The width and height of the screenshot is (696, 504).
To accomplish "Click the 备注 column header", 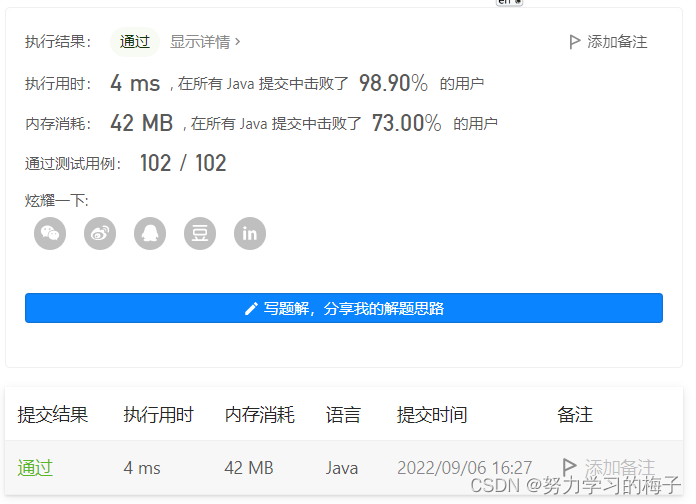I will (x=575, y=415).
